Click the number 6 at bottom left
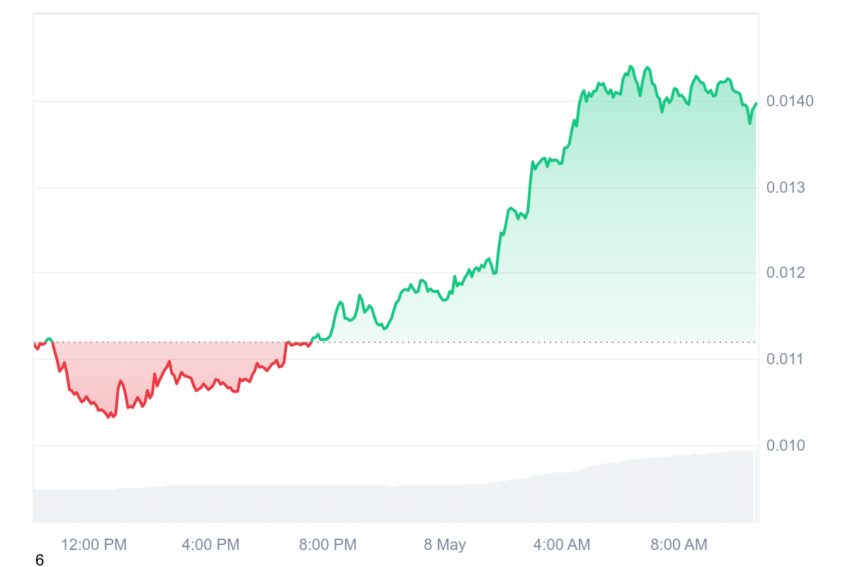The height and width of the screenshot is (567, 850). click(39, 560)
